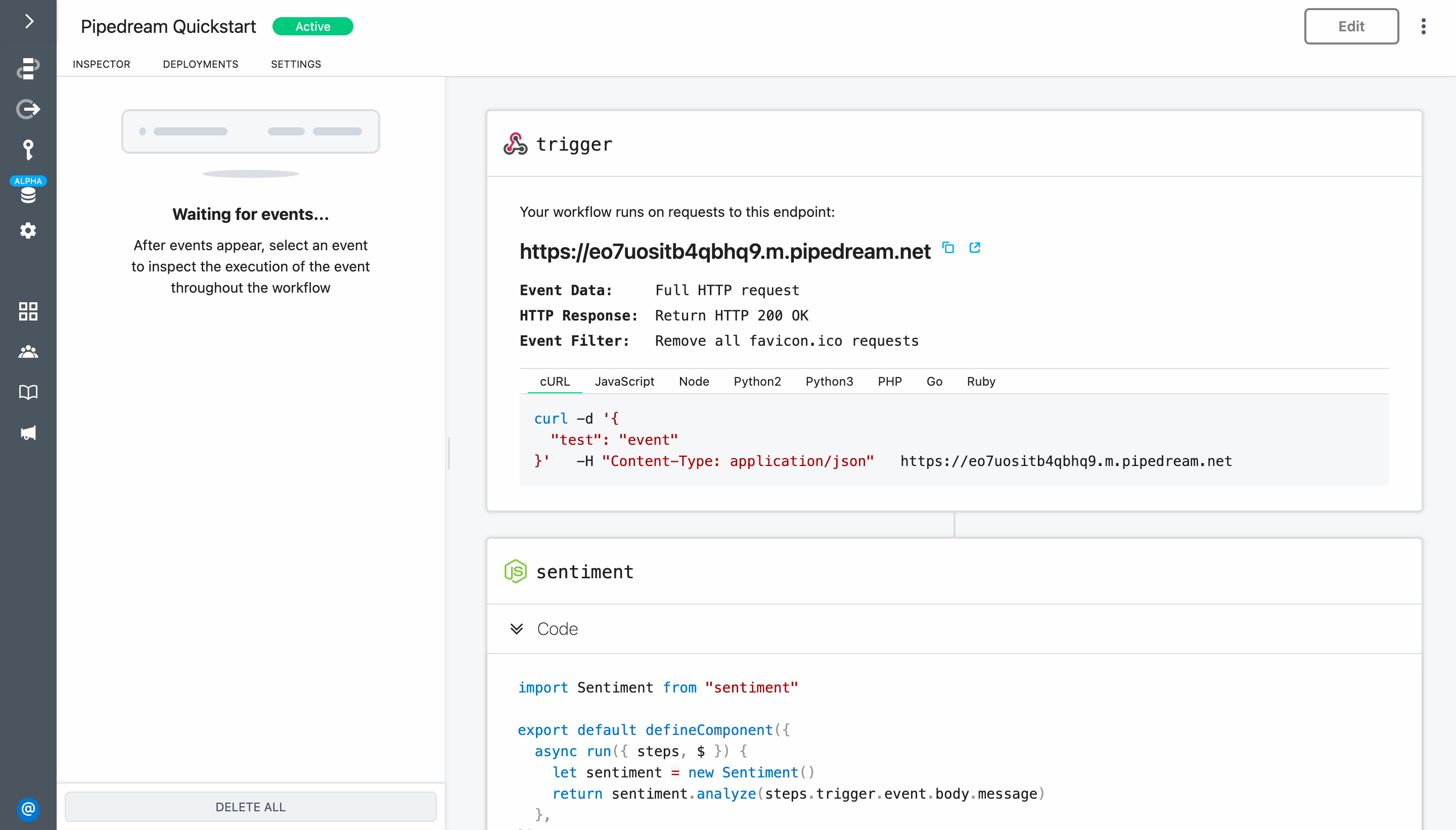Open endpoint URL in new window icon
Image resolution: width=1456 pixels, height=830 pixels.
[x=975, y=247]
